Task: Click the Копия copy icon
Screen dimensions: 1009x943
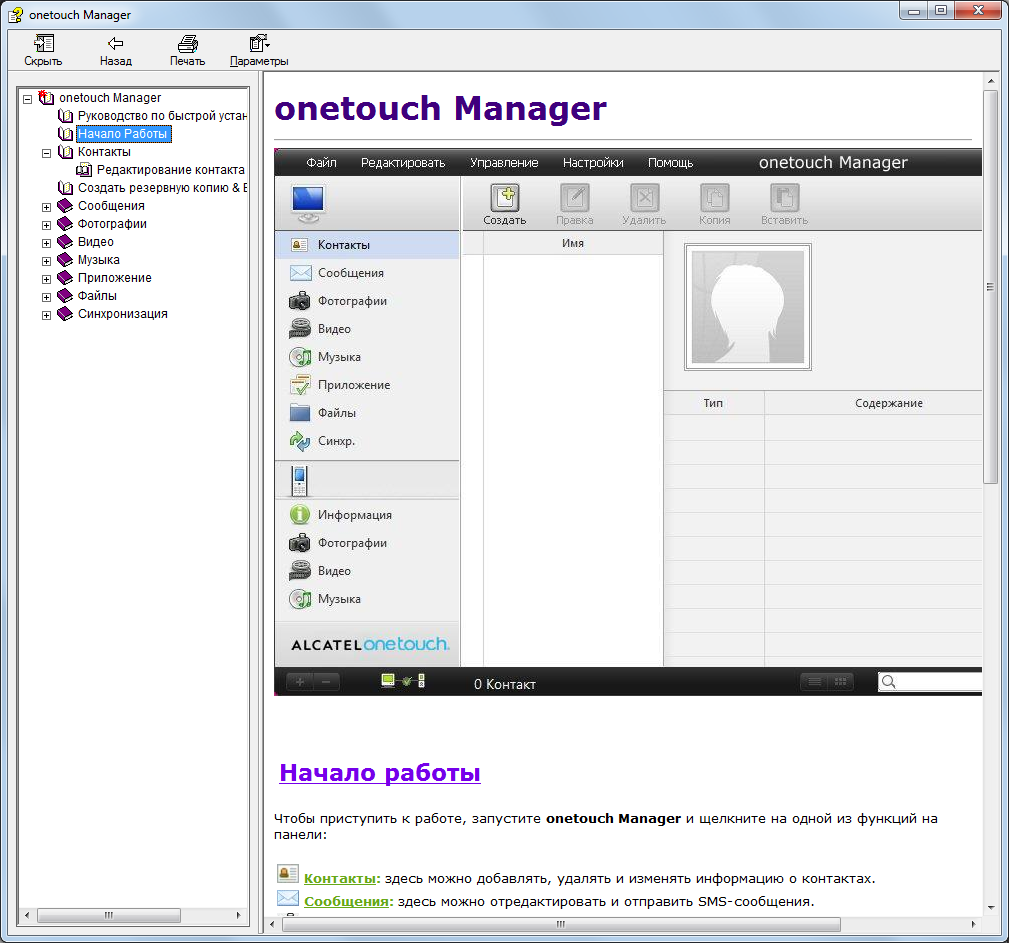Action: point(714,198)
